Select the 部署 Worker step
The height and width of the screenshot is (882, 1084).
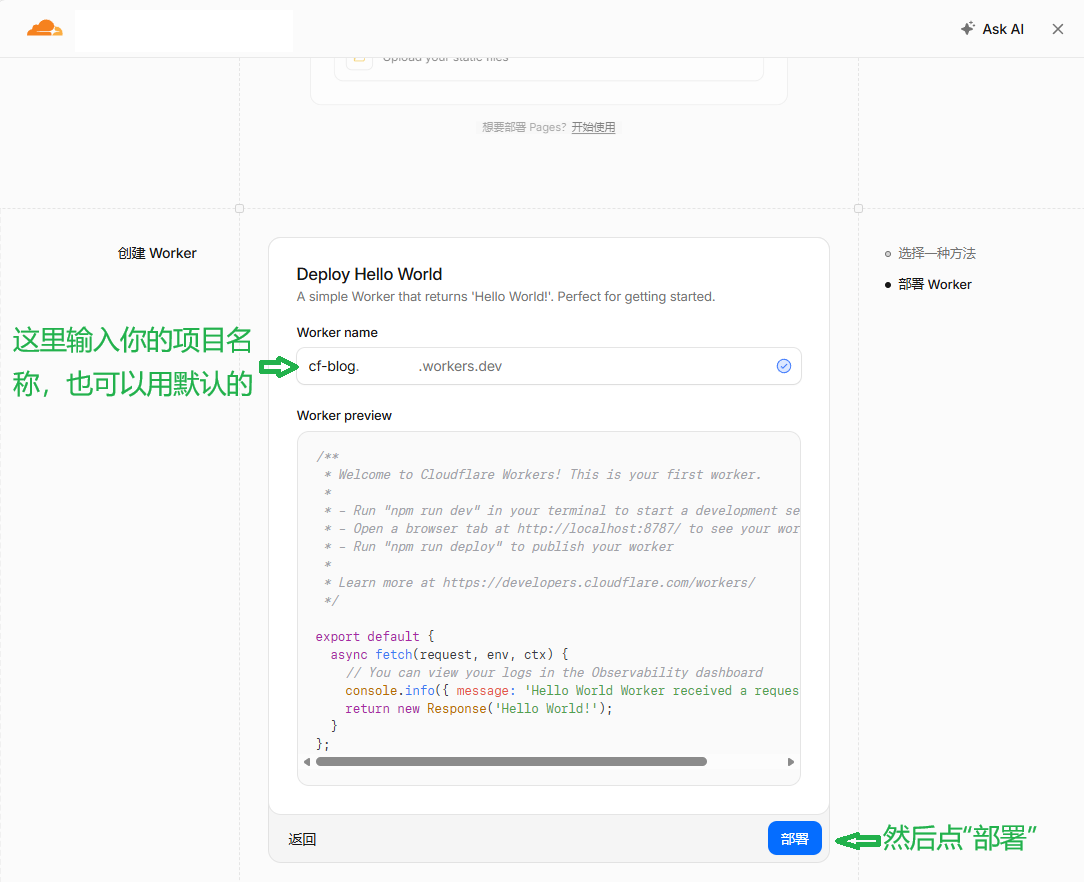click(x=934, y=285)
